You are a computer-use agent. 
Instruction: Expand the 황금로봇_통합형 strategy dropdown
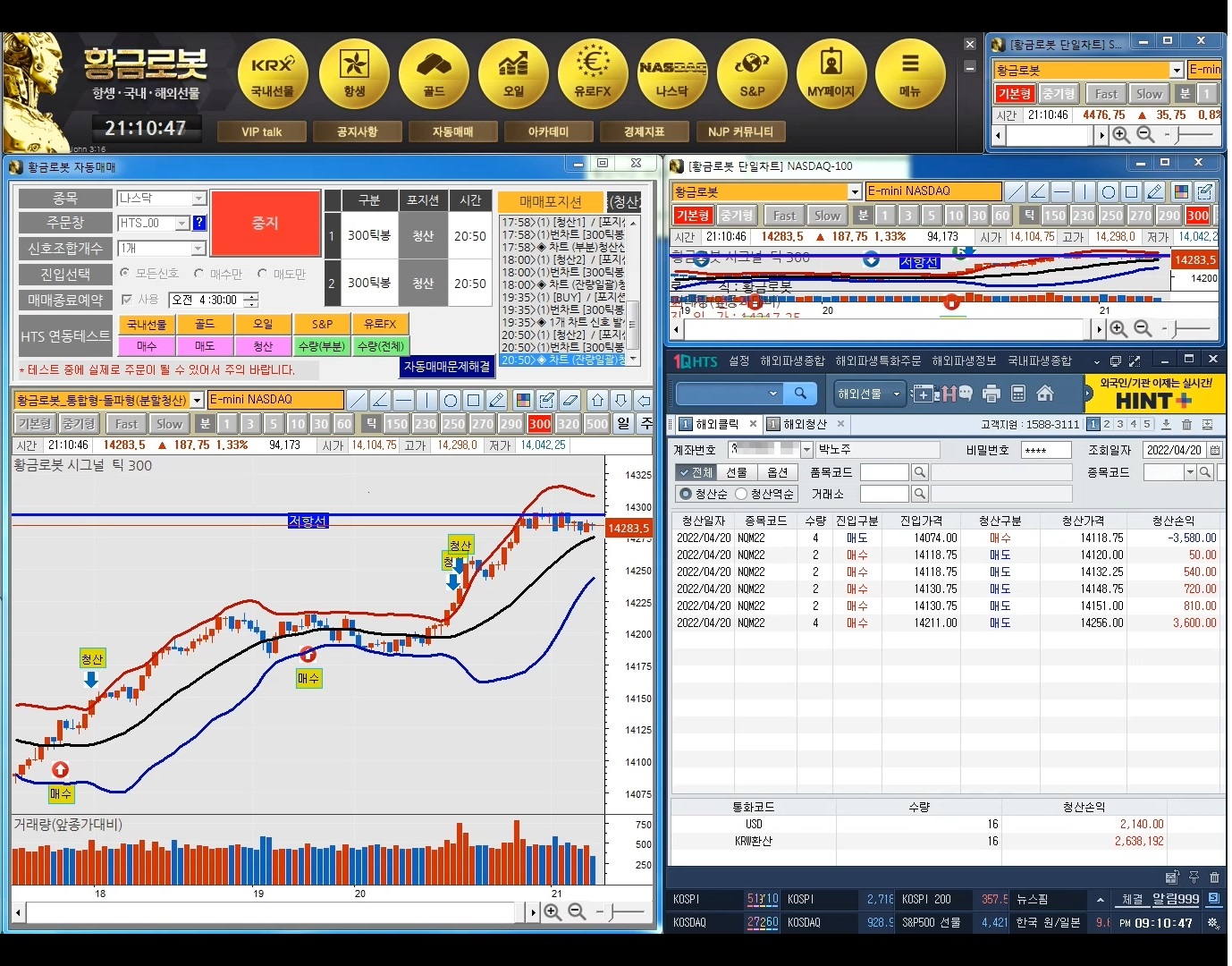tap(197, 400)
